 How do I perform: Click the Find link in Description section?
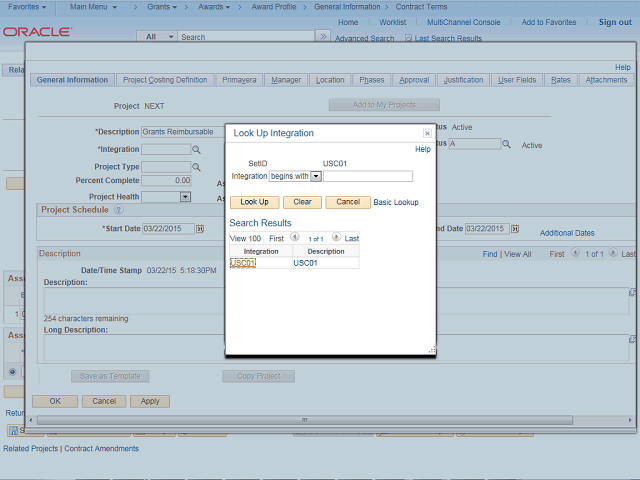[x=490, y=254]
